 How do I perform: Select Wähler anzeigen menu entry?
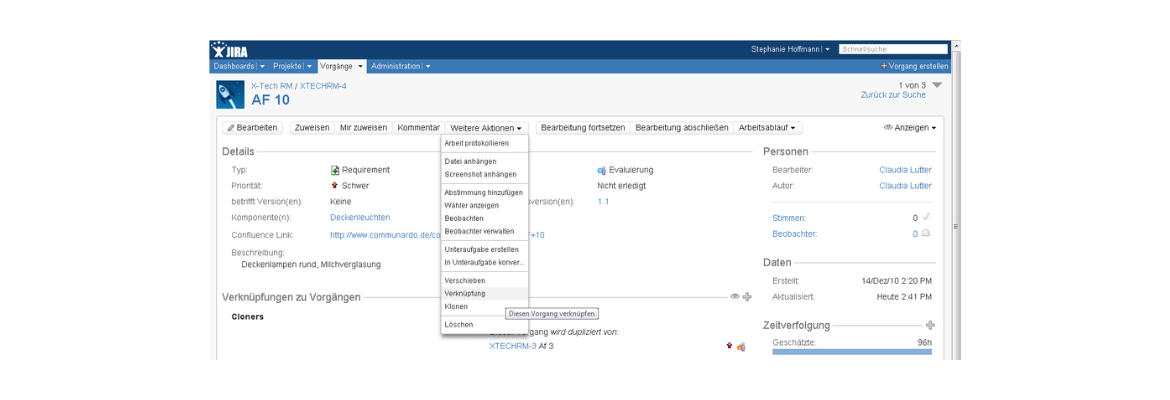485,205
